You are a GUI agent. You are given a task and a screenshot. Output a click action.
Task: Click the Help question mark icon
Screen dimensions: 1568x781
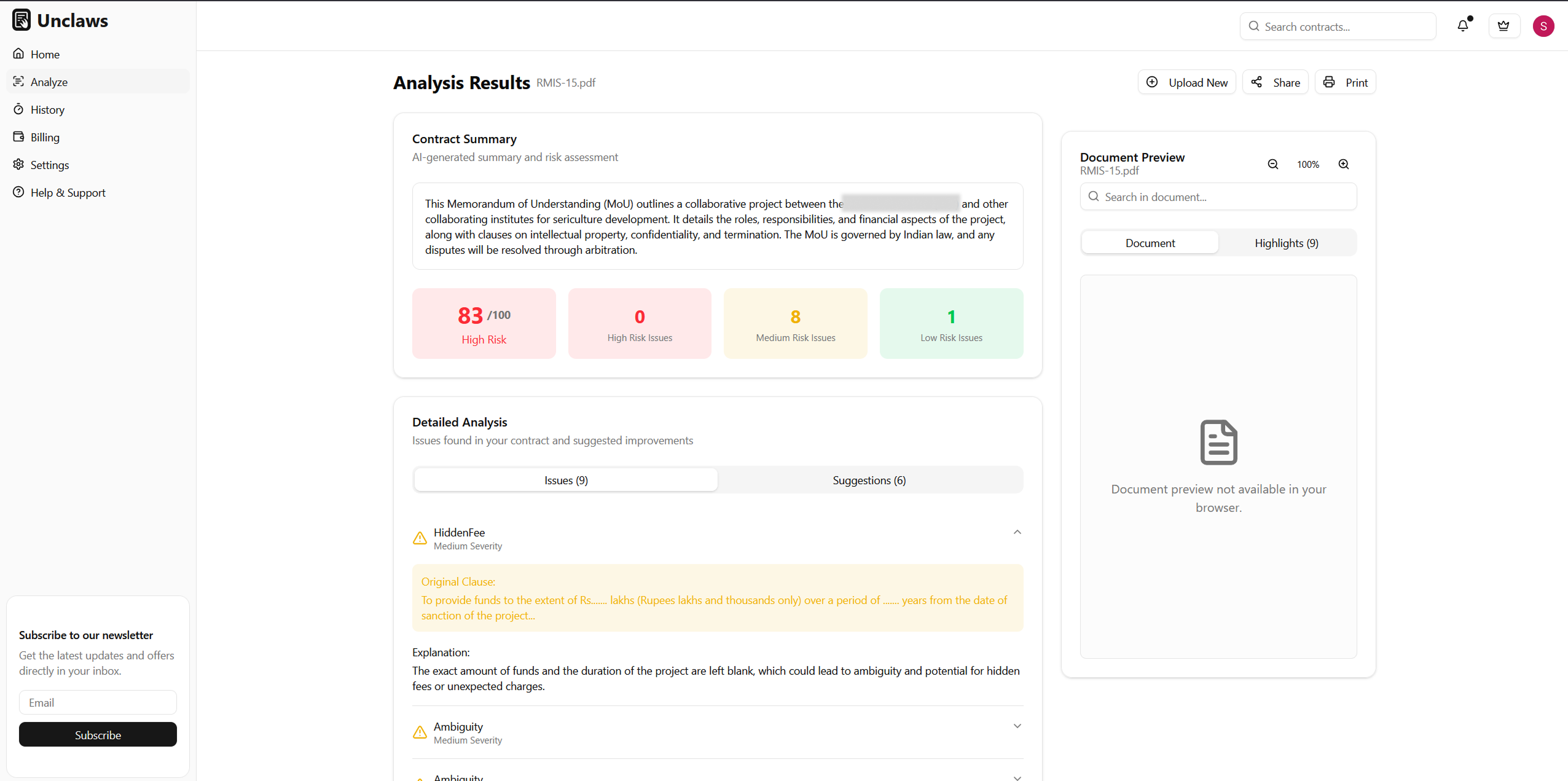click(18, 192)
